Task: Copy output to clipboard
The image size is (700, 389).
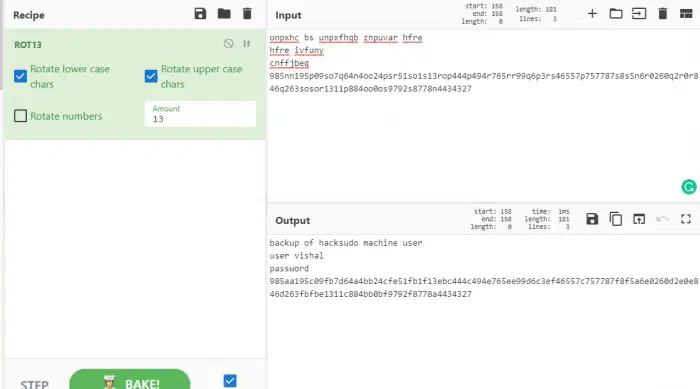Action: [616, 219]
